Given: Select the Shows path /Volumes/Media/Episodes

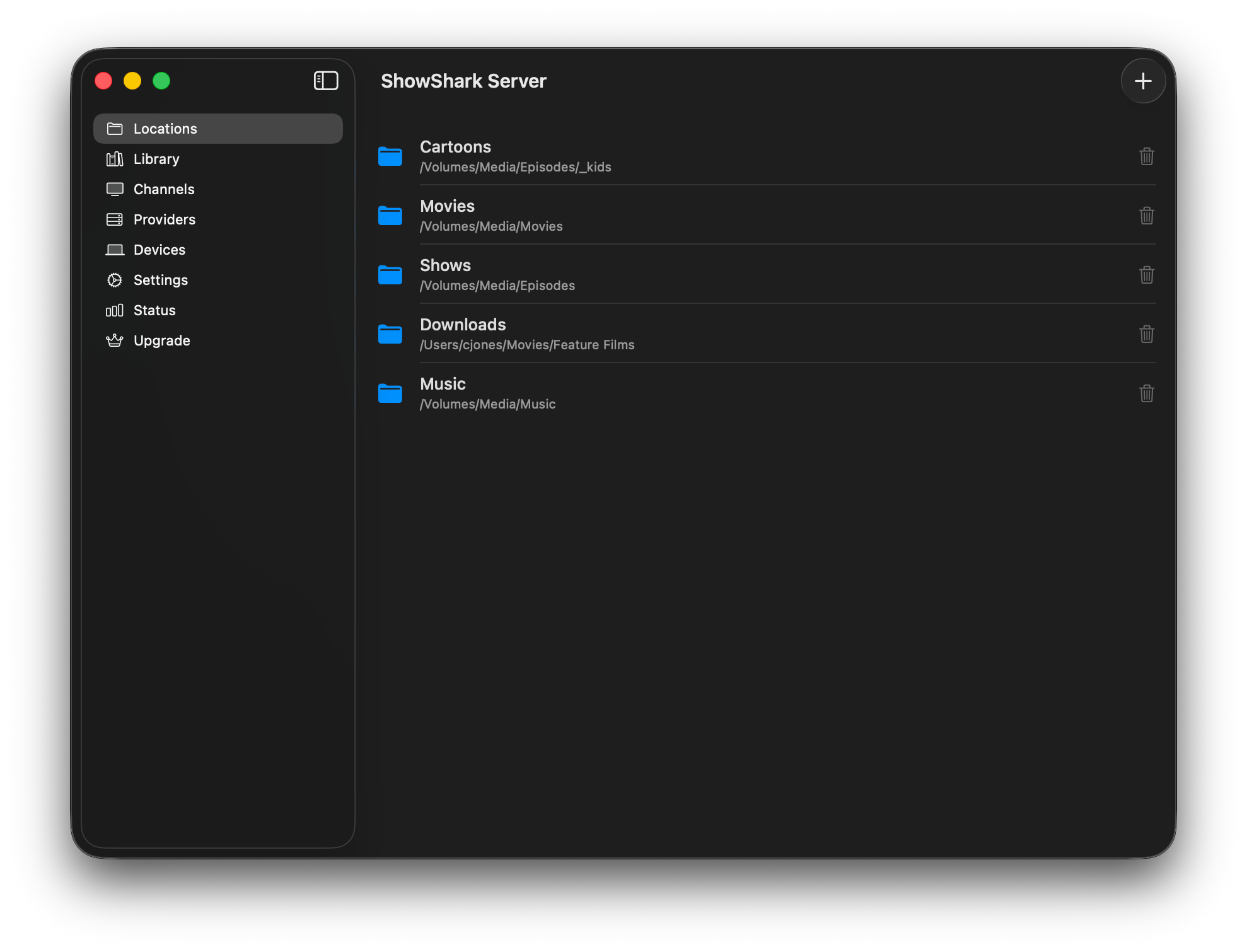Looking at the screenshot, I should click(x=497, y=286).
